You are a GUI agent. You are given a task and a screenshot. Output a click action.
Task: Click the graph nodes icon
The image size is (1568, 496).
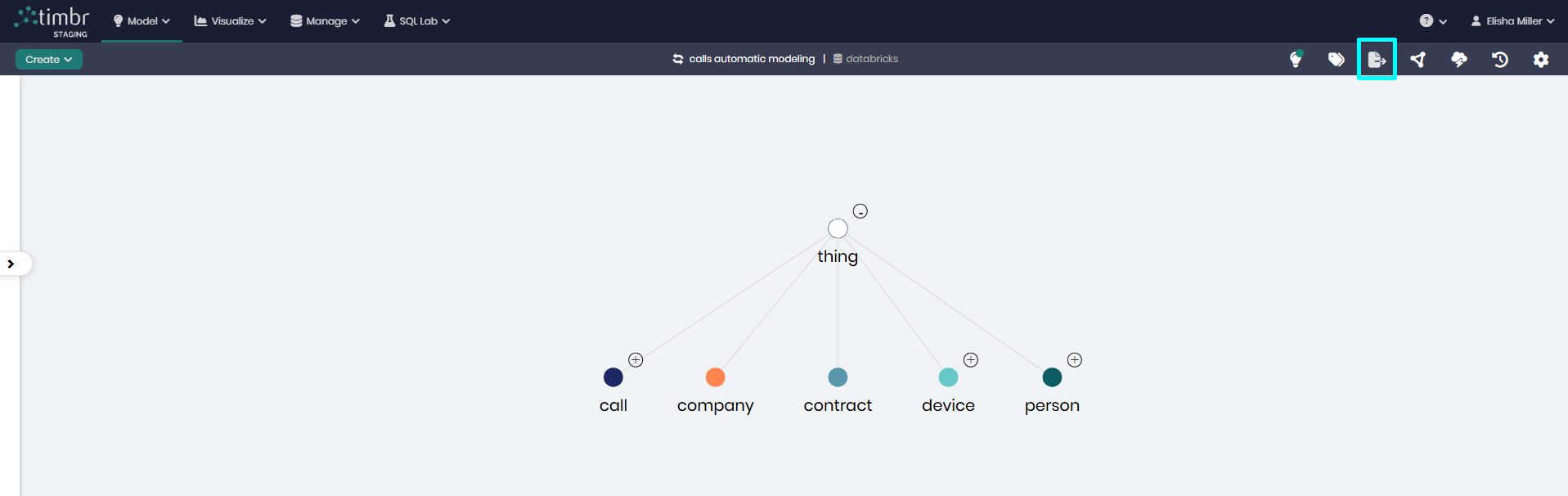[x=1417, y=59]
